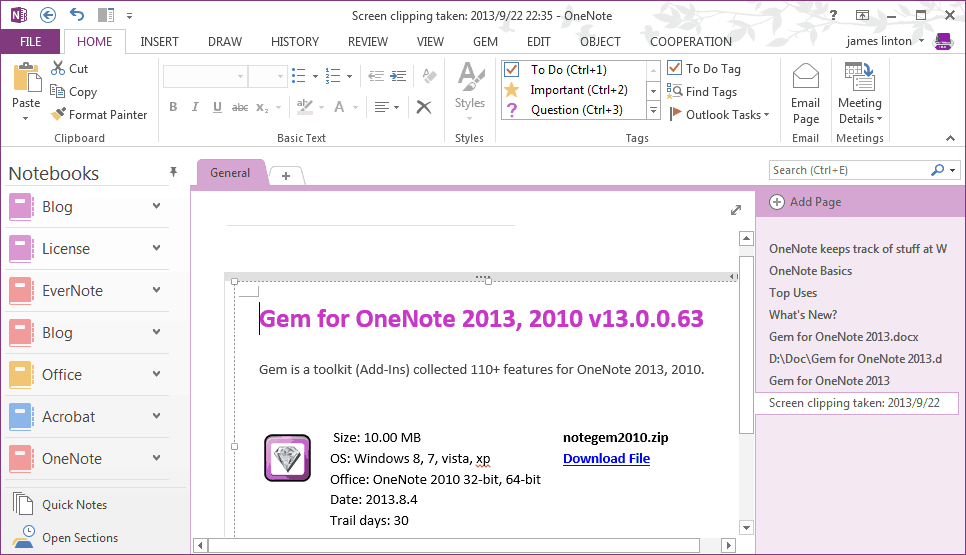Open the james linton account menu
The image size is (966, 555).
point(885,41)
